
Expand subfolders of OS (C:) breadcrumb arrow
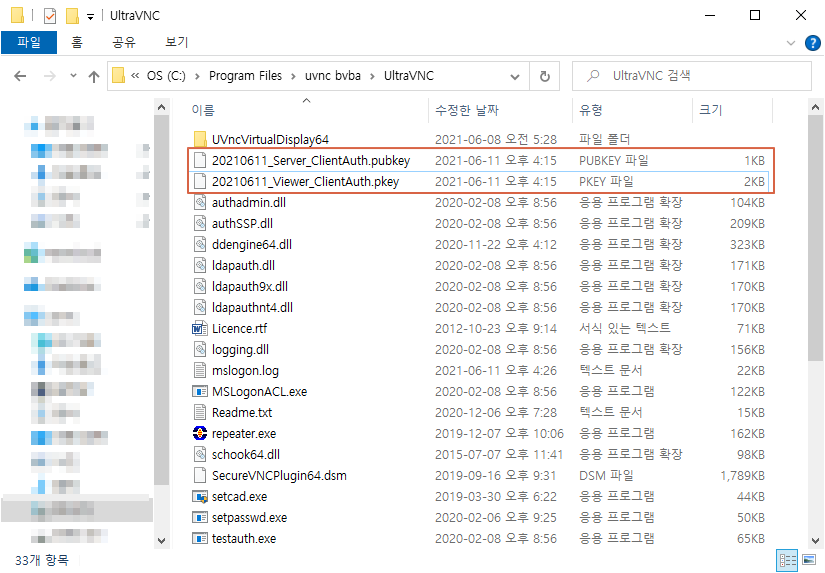pyautogui.click(x=197, y=76)
